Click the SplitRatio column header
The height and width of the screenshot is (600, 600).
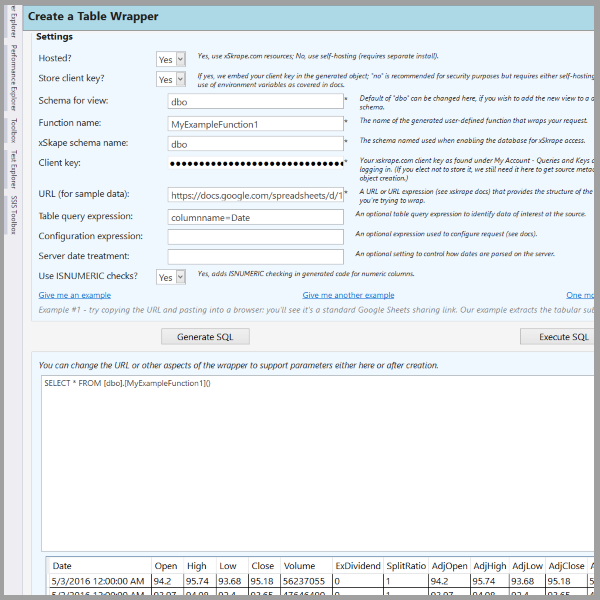pyautogui.click(x=406, y=566)
